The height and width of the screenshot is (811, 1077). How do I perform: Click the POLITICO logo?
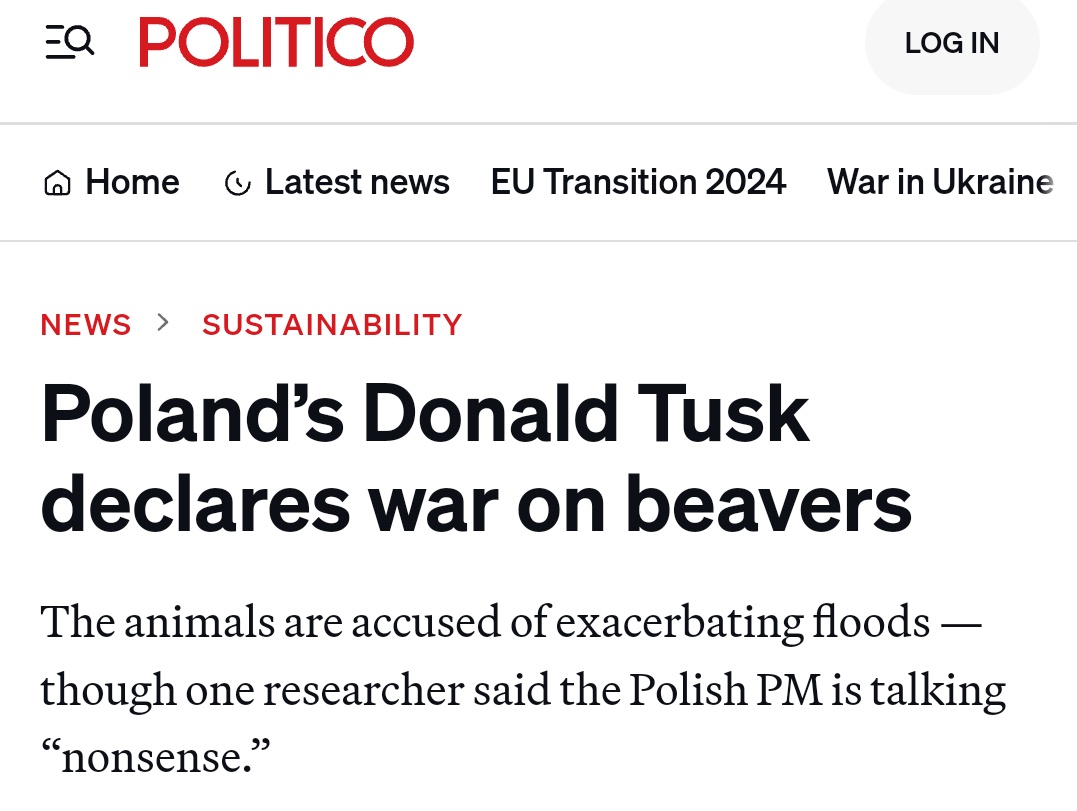pos(276,43)
